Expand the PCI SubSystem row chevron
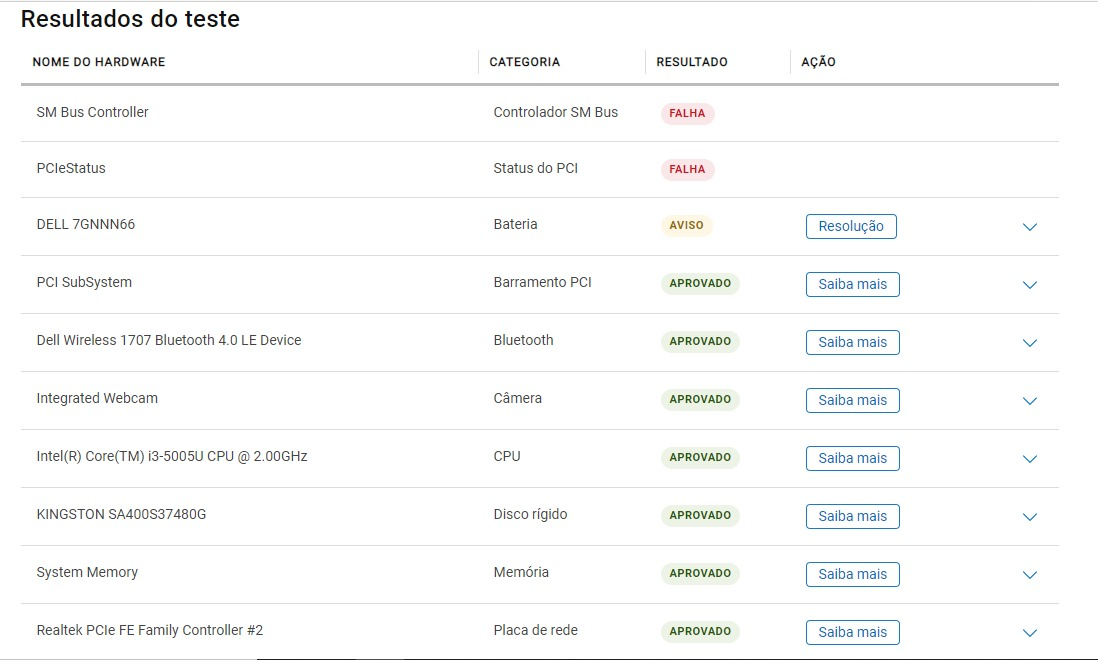 point(1029,285)
